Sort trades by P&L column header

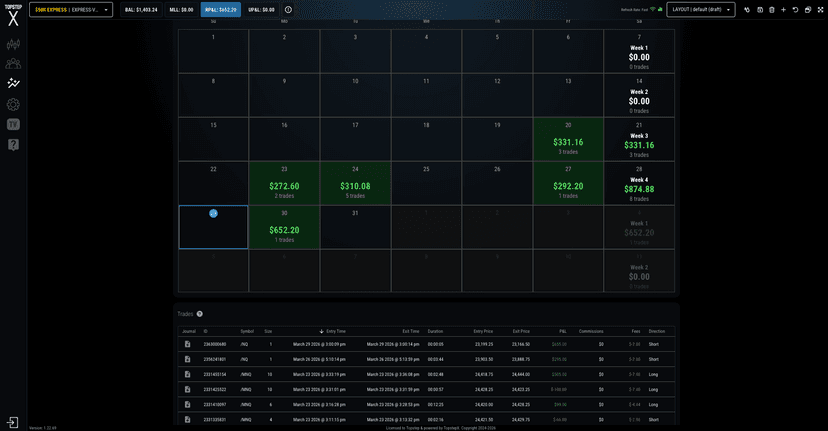pyautogui.click(x=563, y=331)
